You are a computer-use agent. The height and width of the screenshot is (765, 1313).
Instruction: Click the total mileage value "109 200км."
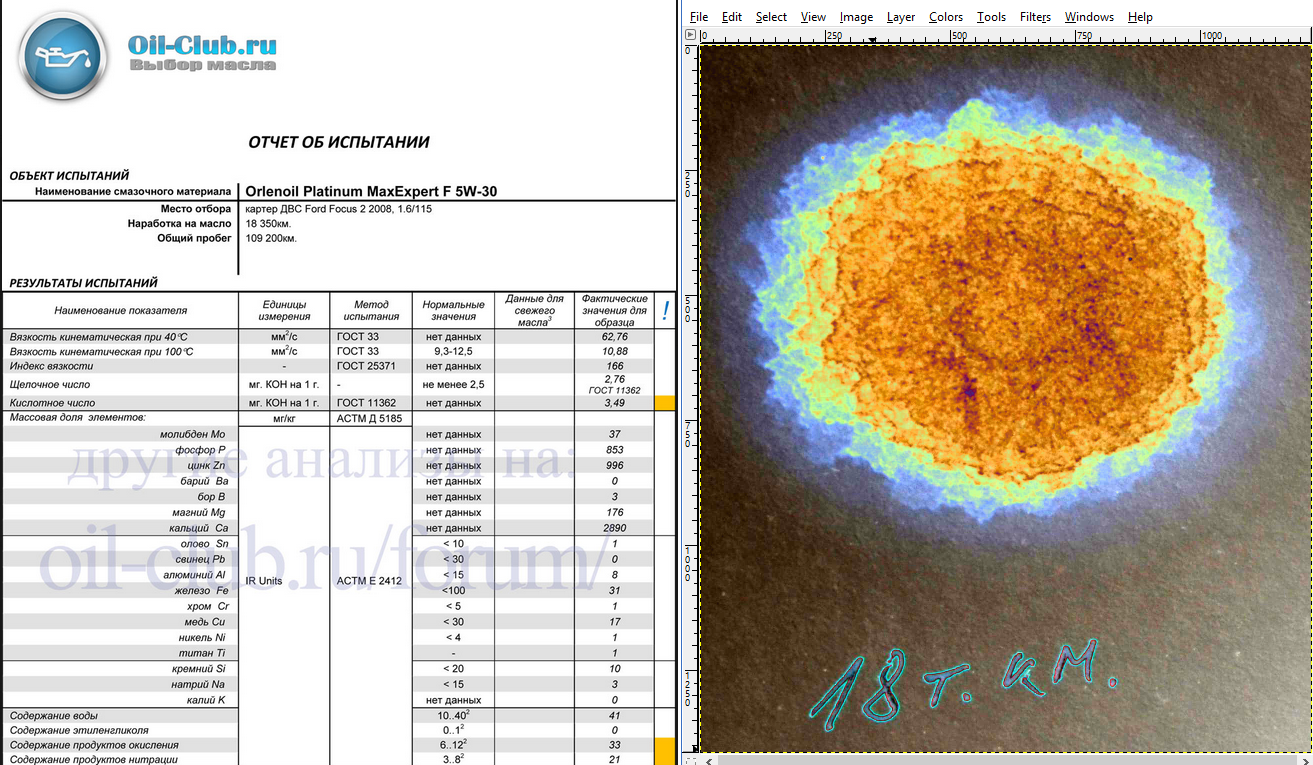271,239
